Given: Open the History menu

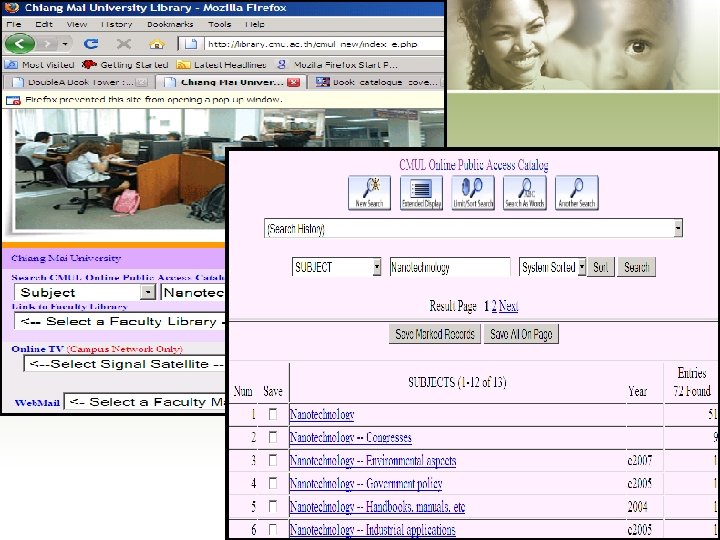Looking at the screenshot, I should point(116,24).
